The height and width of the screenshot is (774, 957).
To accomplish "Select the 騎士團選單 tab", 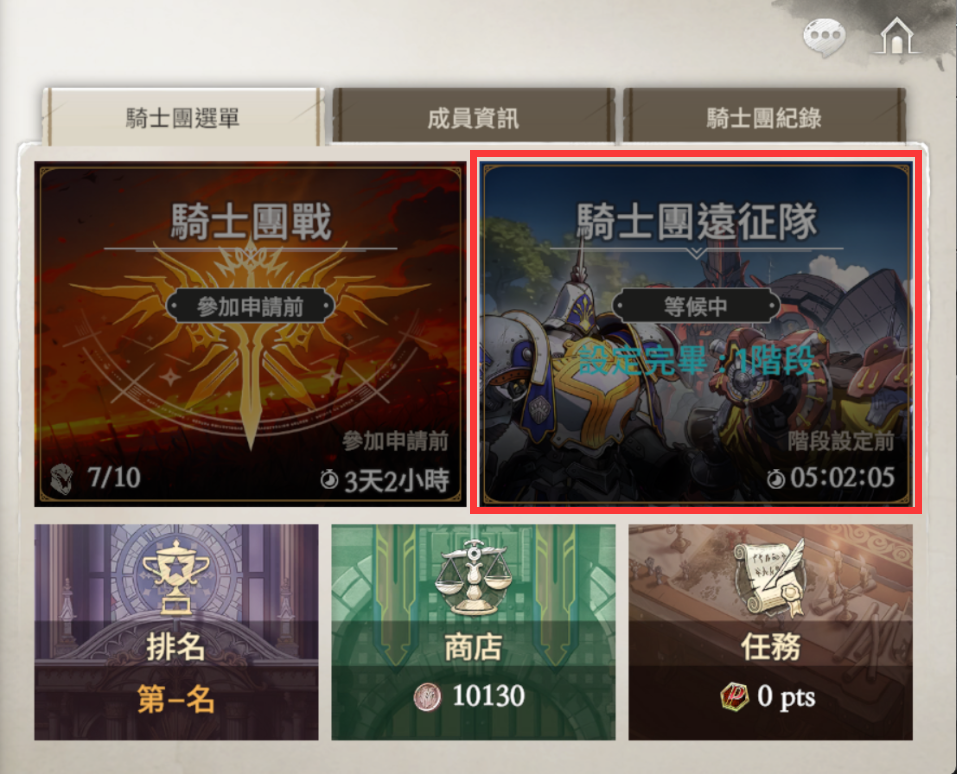I will coord(182,117).
